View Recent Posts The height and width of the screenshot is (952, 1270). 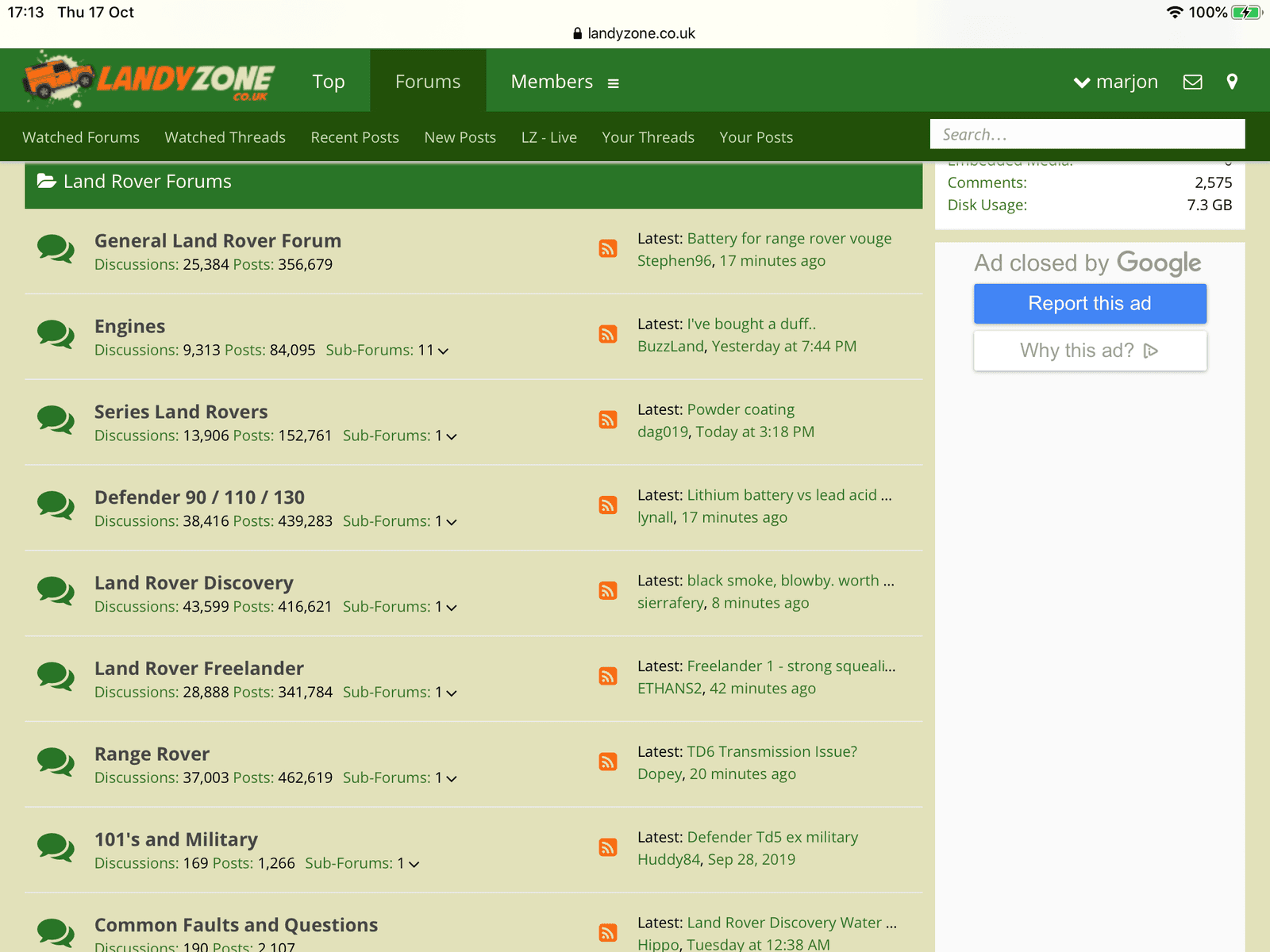[x=355, y=137]
